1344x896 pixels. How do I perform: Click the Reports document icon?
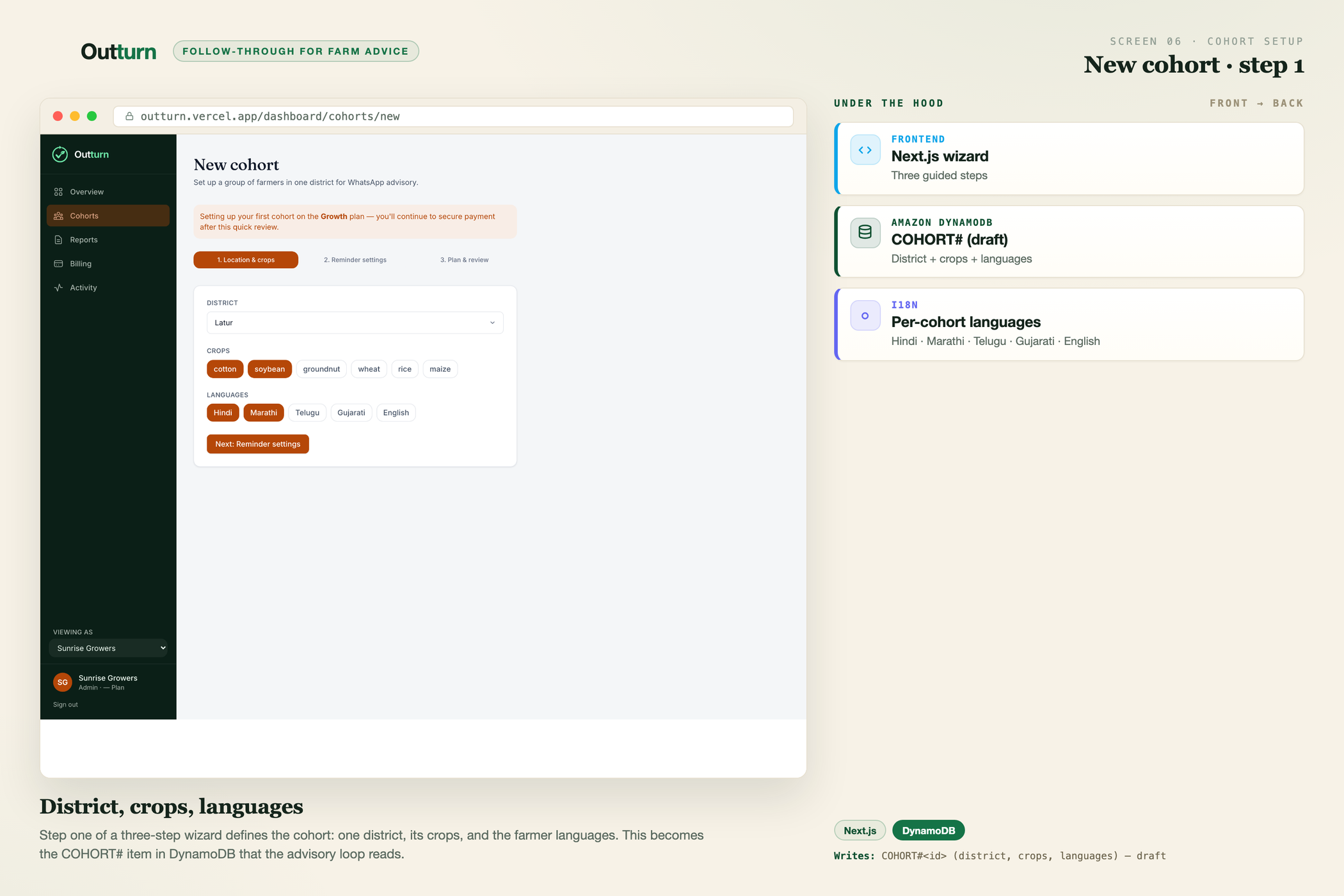click(x=58, y=240)
